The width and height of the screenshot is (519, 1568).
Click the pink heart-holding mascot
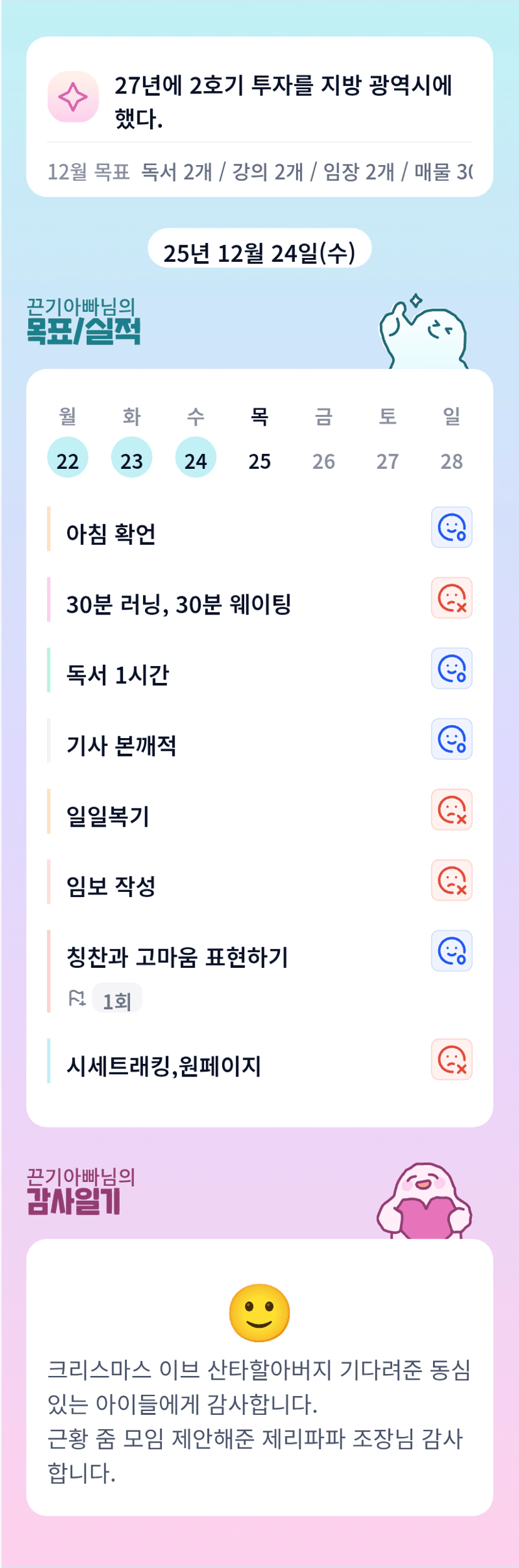coord(424,1201)
